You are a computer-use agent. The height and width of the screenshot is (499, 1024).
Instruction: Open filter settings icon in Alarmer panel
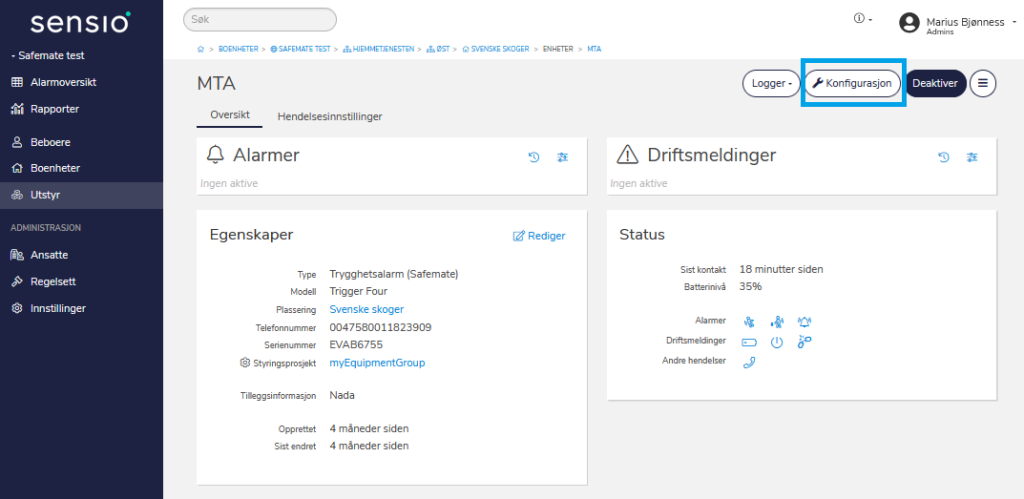click(563, 157)
